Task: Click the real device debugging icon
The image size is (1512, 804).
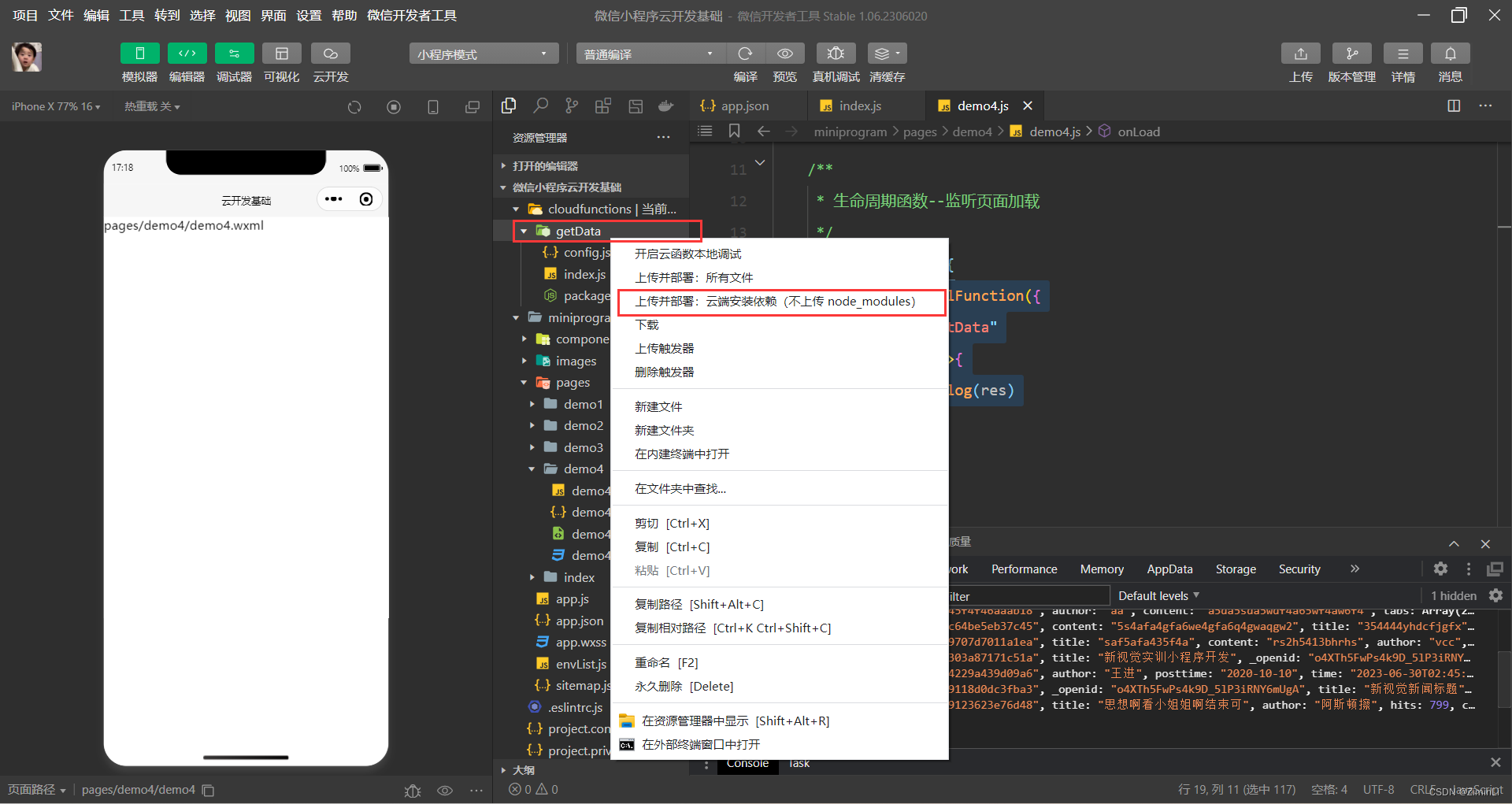Action: (x=836, y=54)
